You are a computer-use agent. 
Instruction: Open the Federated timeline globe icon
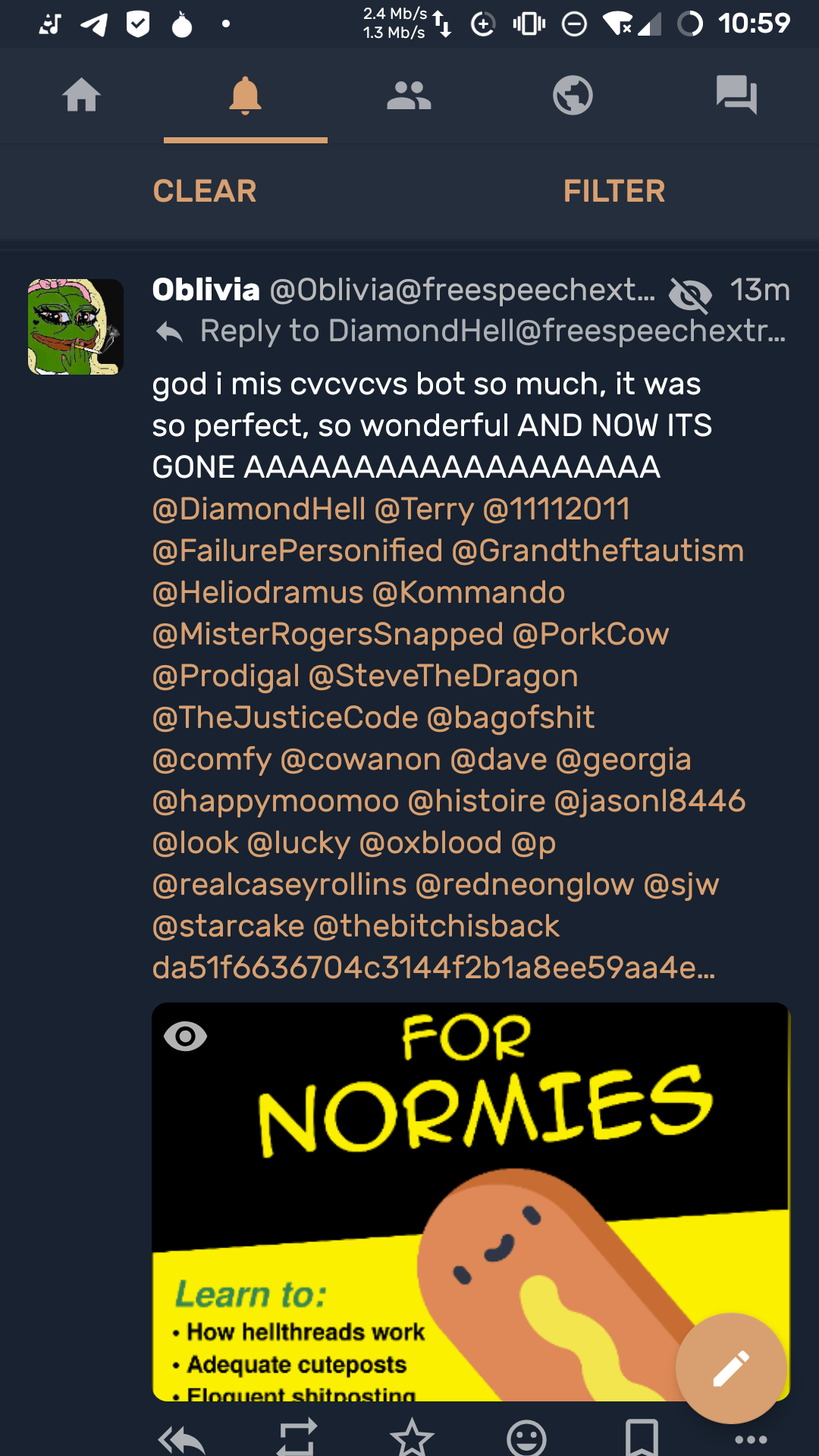tap(573, 96)
